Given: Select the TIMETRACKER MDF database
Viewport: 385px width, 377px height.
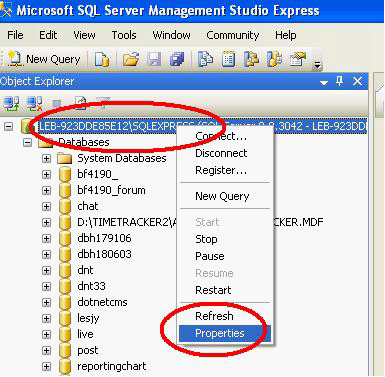Looking at the screenshot, I should click(x=200, y=222).
